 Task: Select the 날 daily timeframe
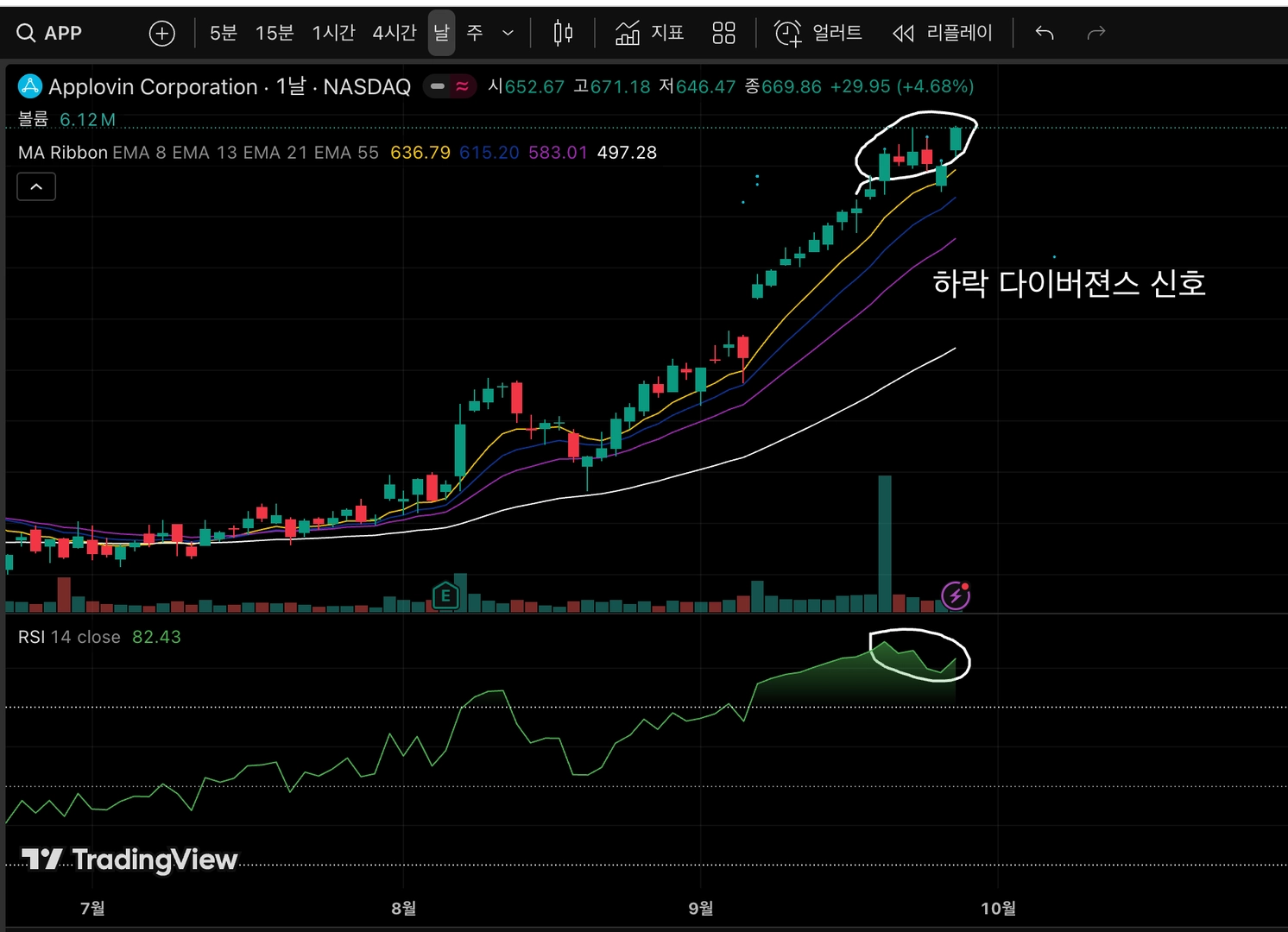click(x=441, y=33)
